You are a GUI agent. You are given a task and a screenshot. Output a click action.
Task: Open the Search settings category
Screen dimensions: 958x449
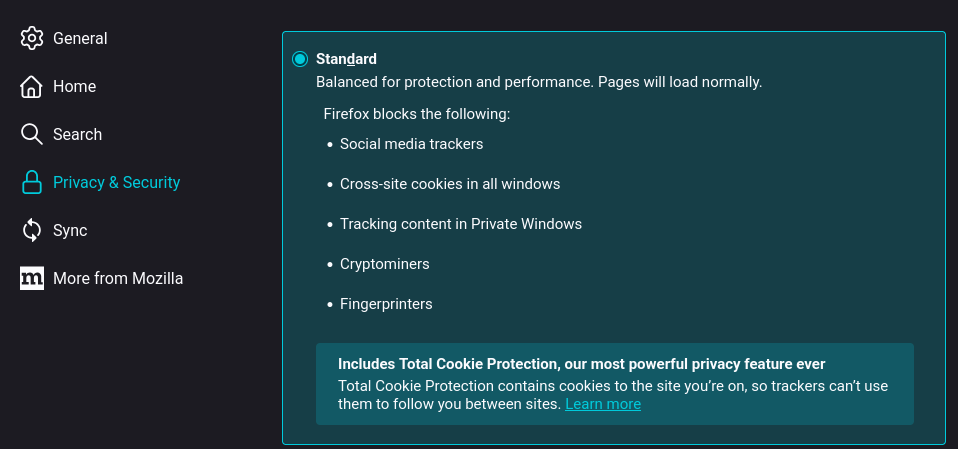click(x=77, y=135)
